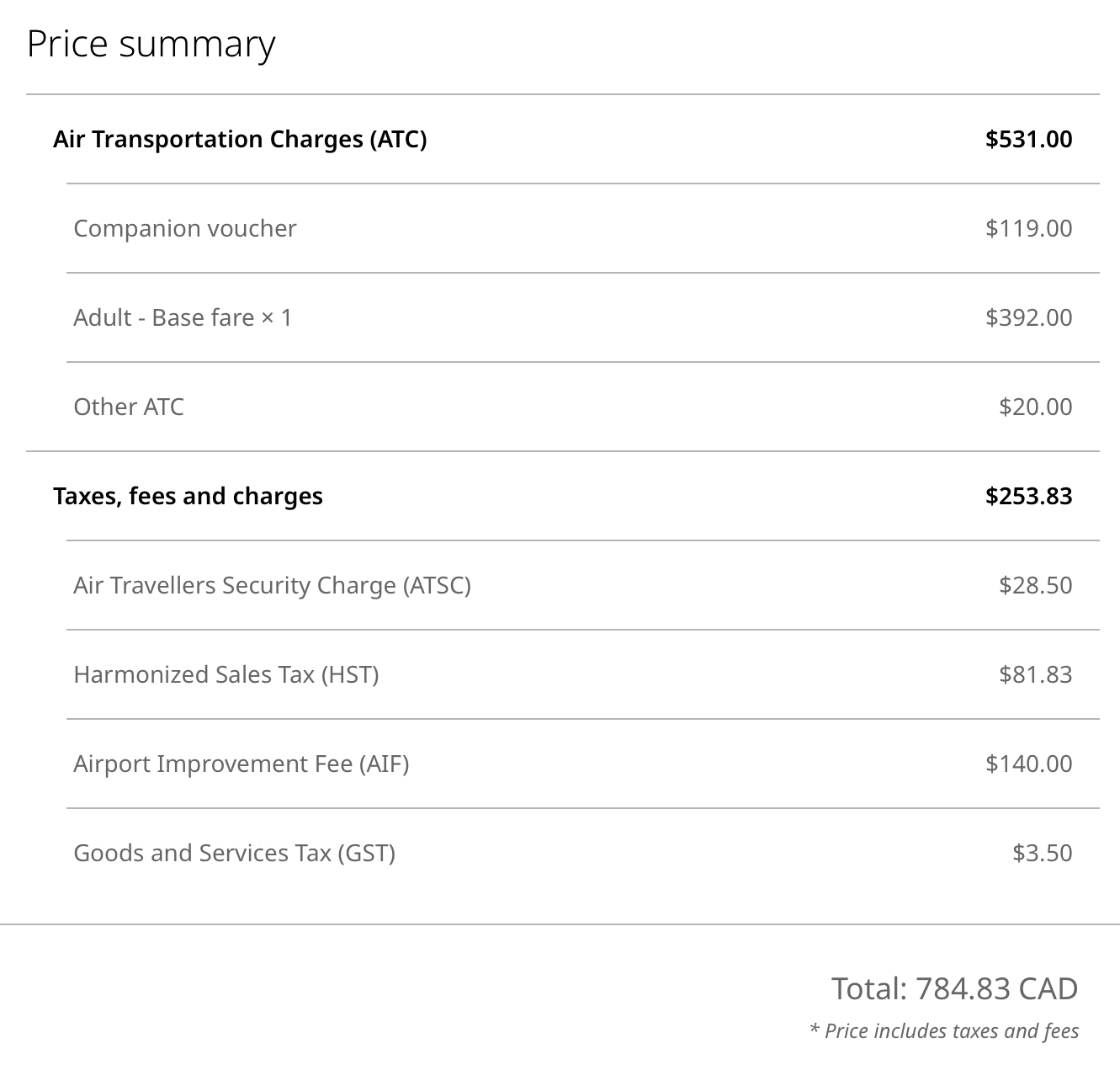Select the Taxes, fees and charges heading
The width and height of the screenshot is (1120, 1070).
click(x=188, y=496)
